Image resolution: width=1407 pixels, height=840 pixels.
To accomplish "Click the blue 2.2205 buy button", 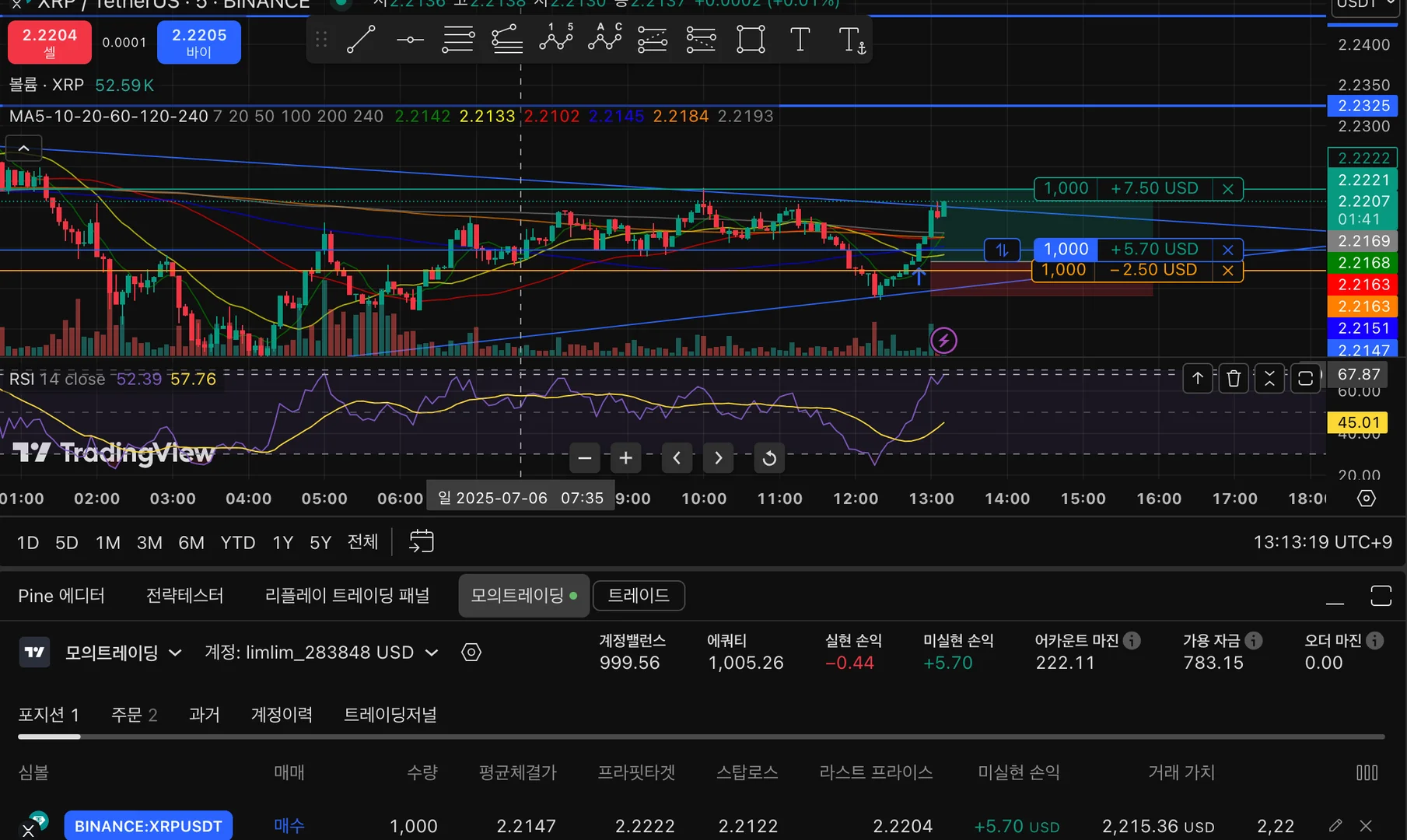I will click(x=199, y=42).
